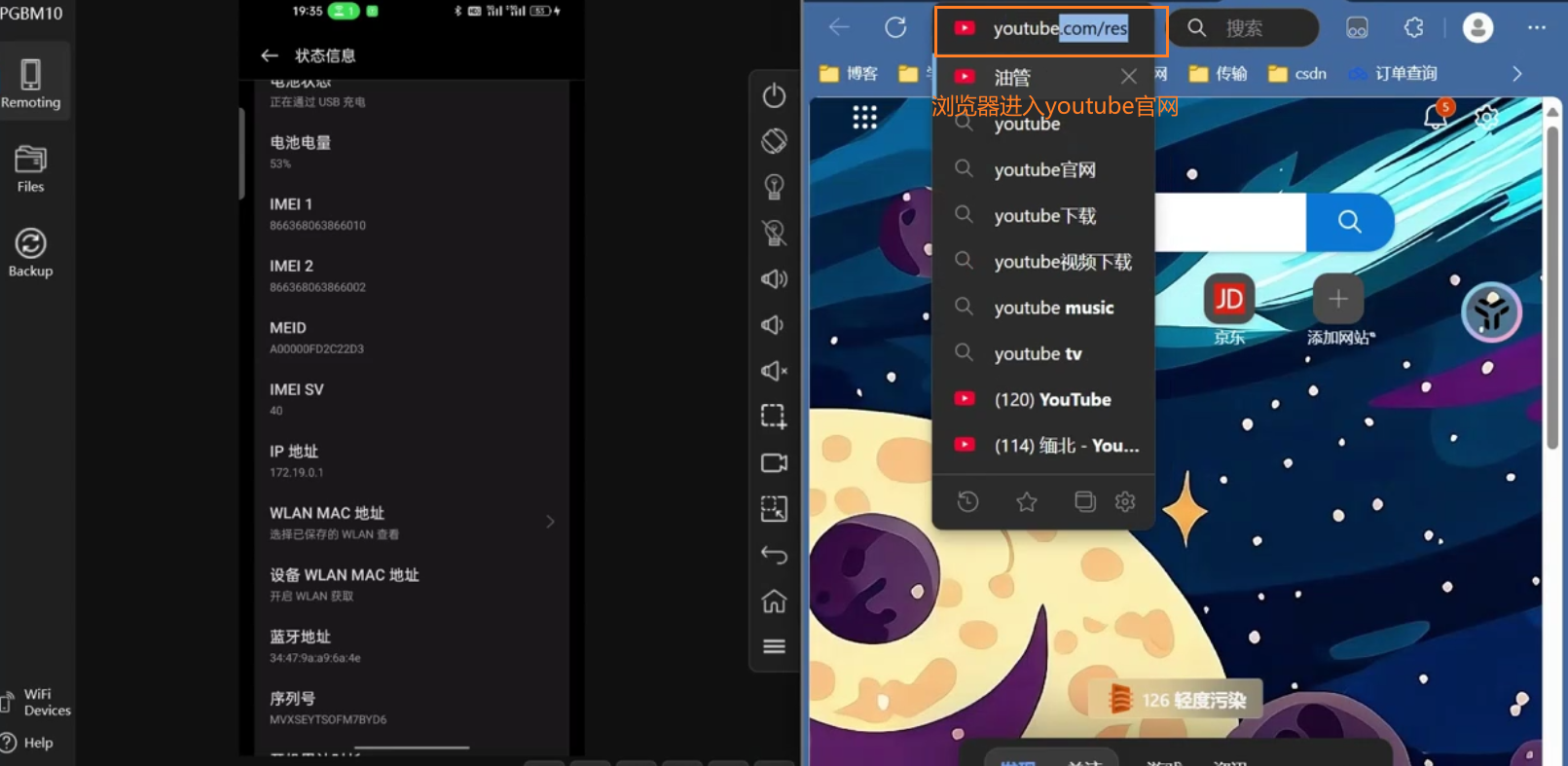Lower the device volume
This screenshot has width=1568, height=766.
pyautogui.click(x=774, y=325)
